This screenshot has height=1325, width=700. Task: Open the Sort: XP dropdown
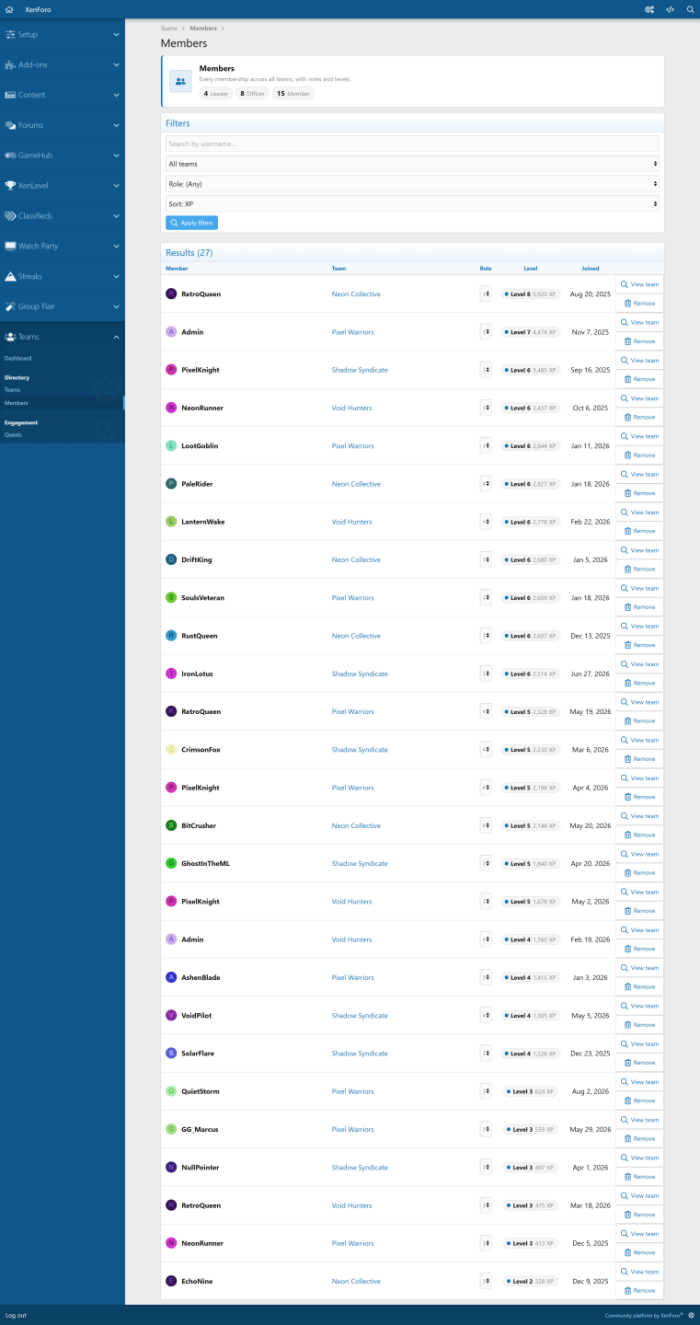[x=412, y=204]
